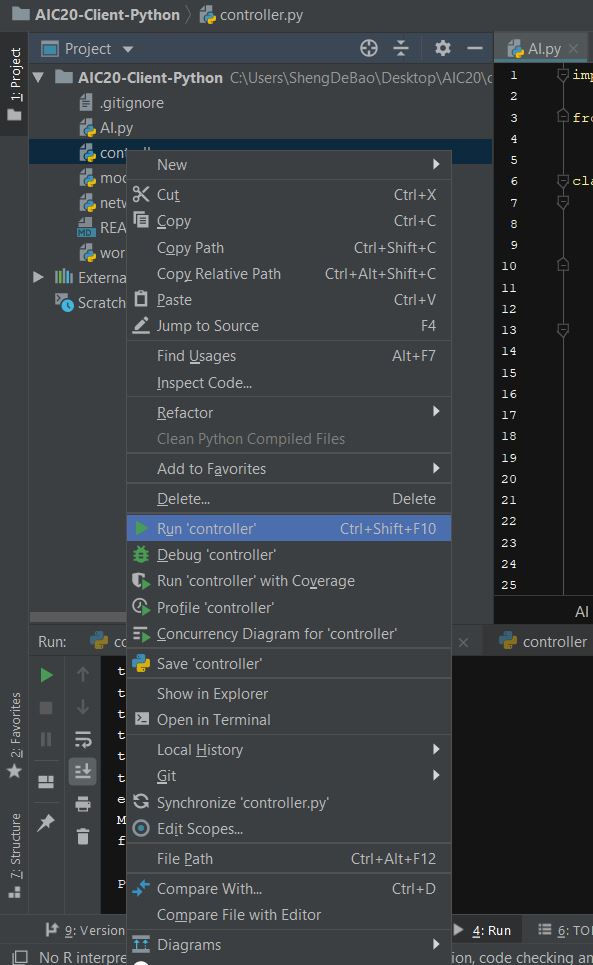This screenshot has height=965, width=593.
Task: Click the up arrow in Run panel
Action: 83,675
